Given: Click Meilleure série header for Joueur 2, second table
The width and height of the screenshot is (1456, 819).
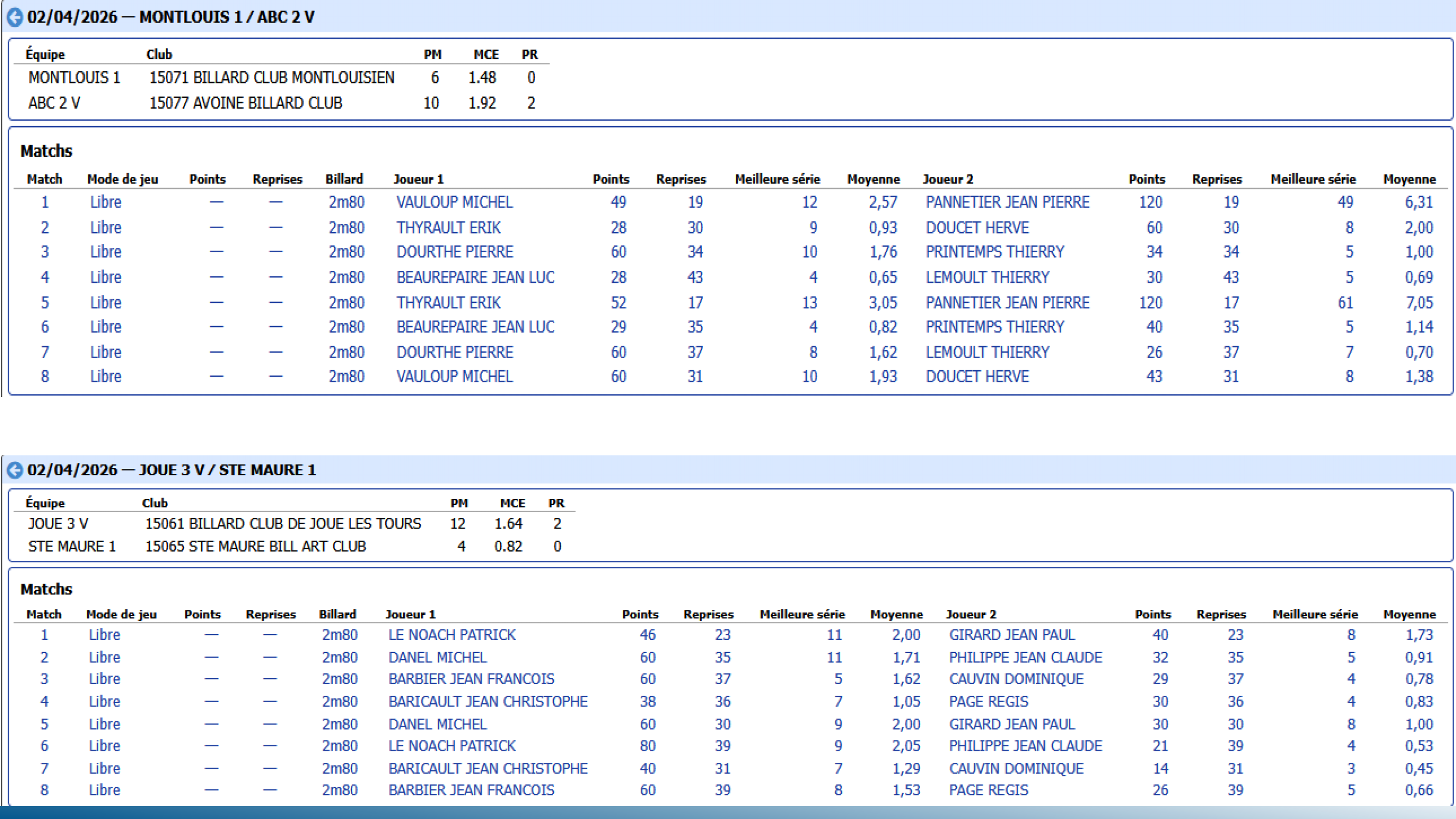Looking at the screenshot, I should 1314,614.
